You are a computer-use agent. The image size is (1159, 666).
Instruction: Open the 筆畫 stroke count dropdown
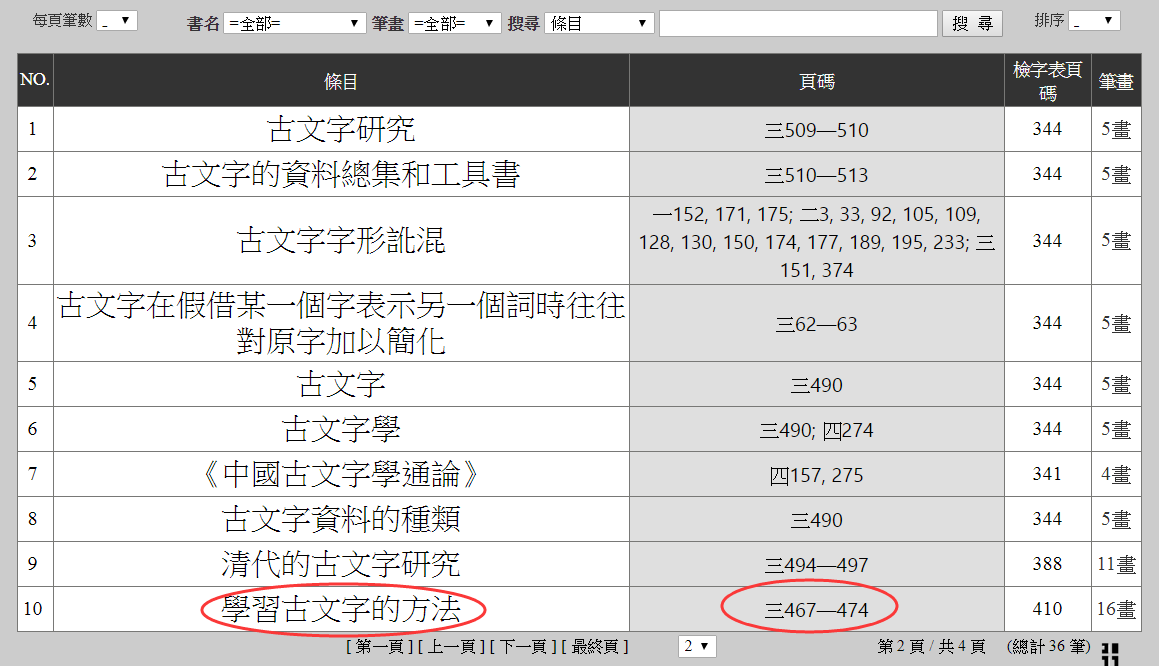click(x=454, y=24)
